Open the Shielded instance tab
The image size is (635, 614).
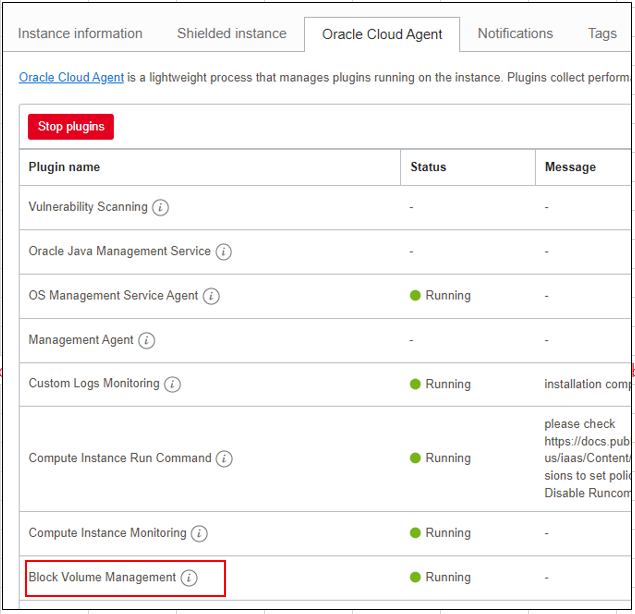click(232, 34)
